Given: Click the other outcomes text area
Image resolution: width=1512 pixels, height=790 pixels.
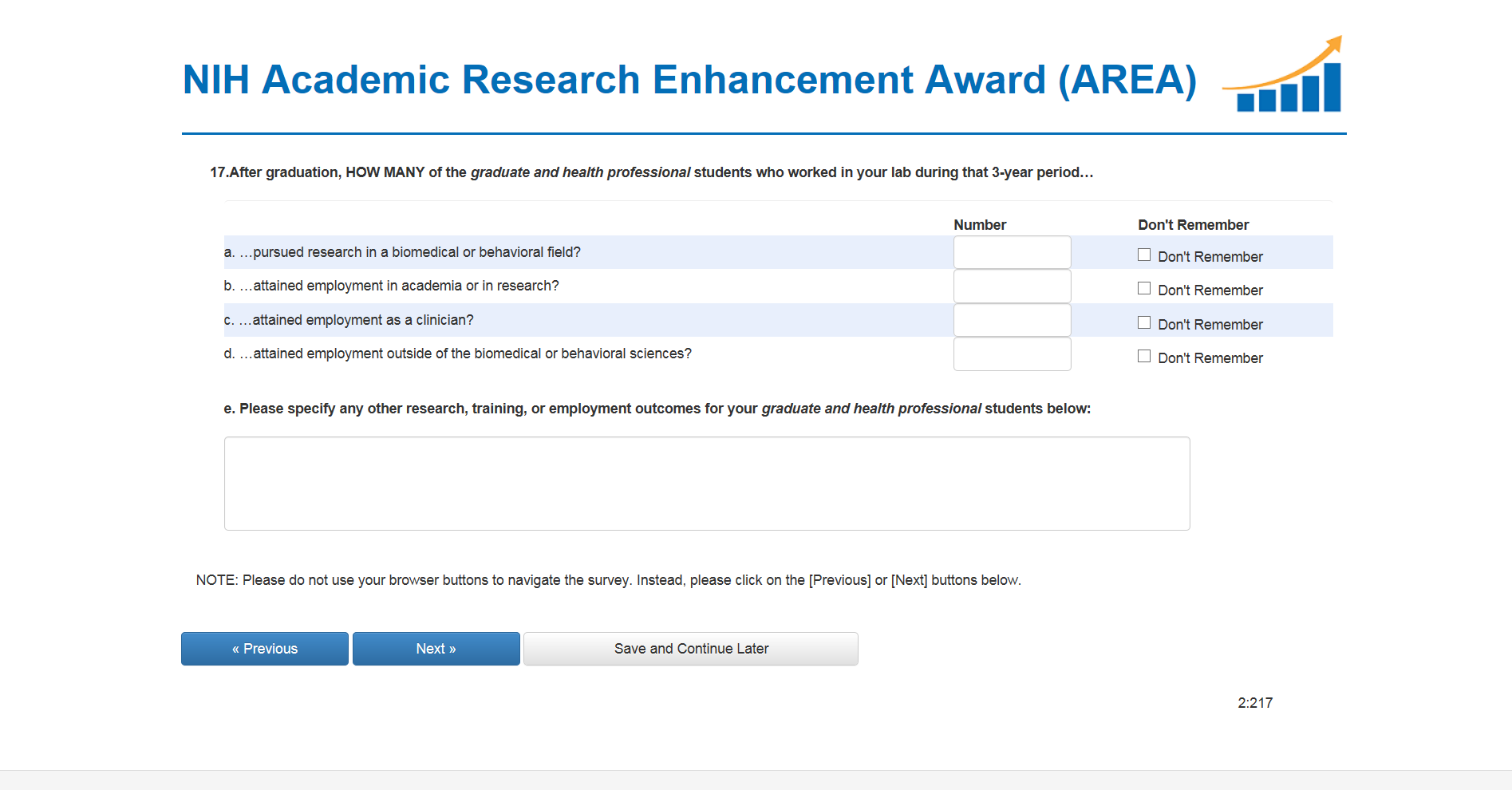Looking at the screenshot, I should [x=706, y=484].
